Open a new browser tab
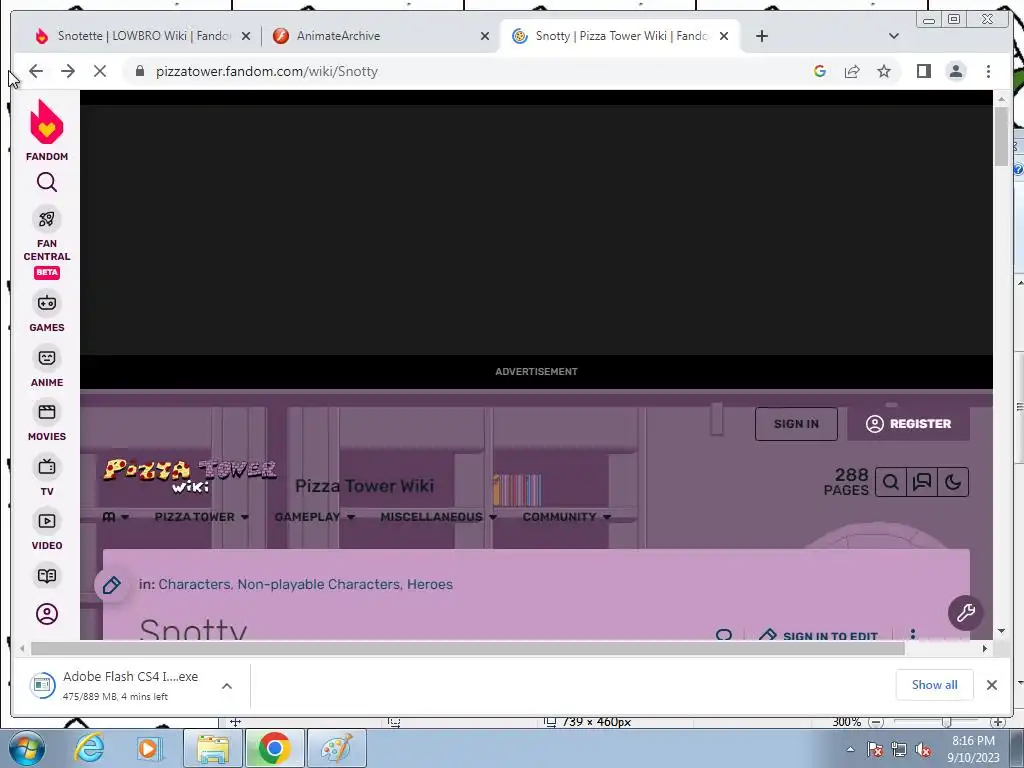1024x768 pixels. pyautogui.click(x=761, y=36)
